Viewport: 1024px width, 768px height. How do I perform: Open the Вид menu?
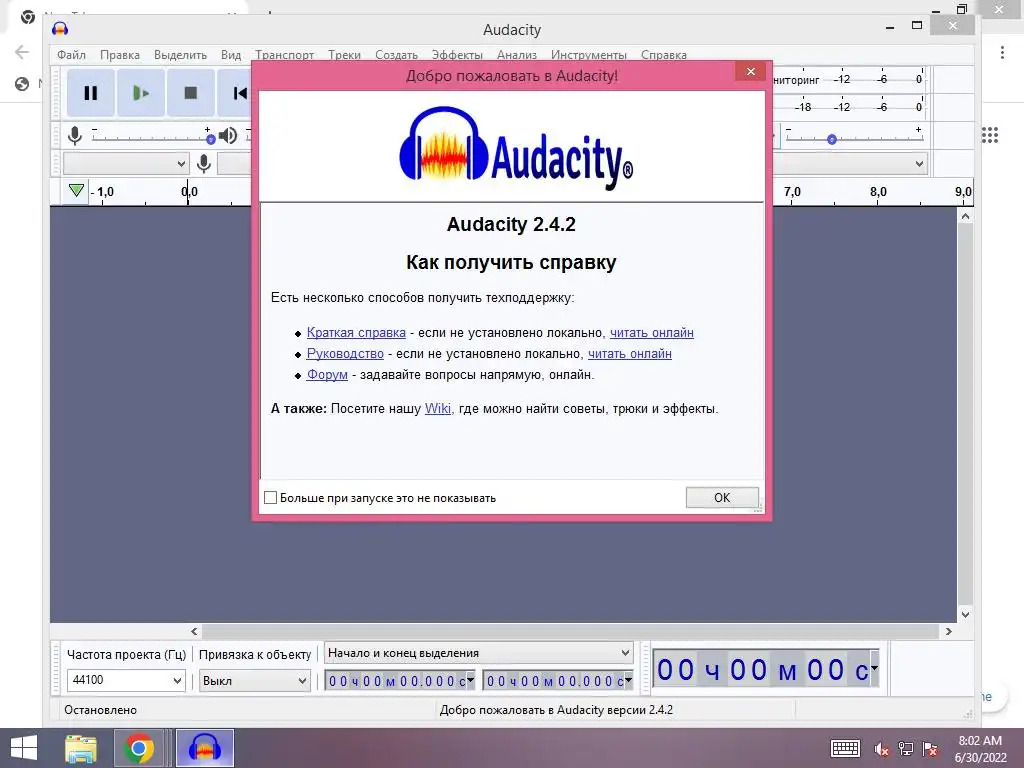coord(231,55)
